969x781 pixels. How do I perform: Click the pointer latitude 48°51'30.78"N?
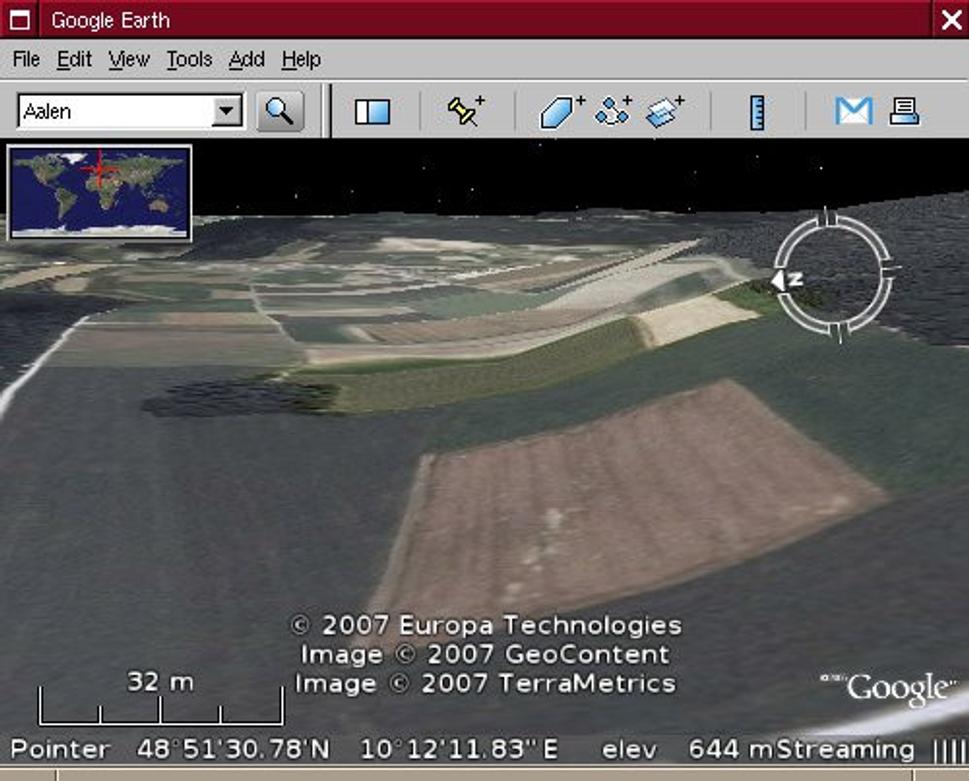[234, 749]
